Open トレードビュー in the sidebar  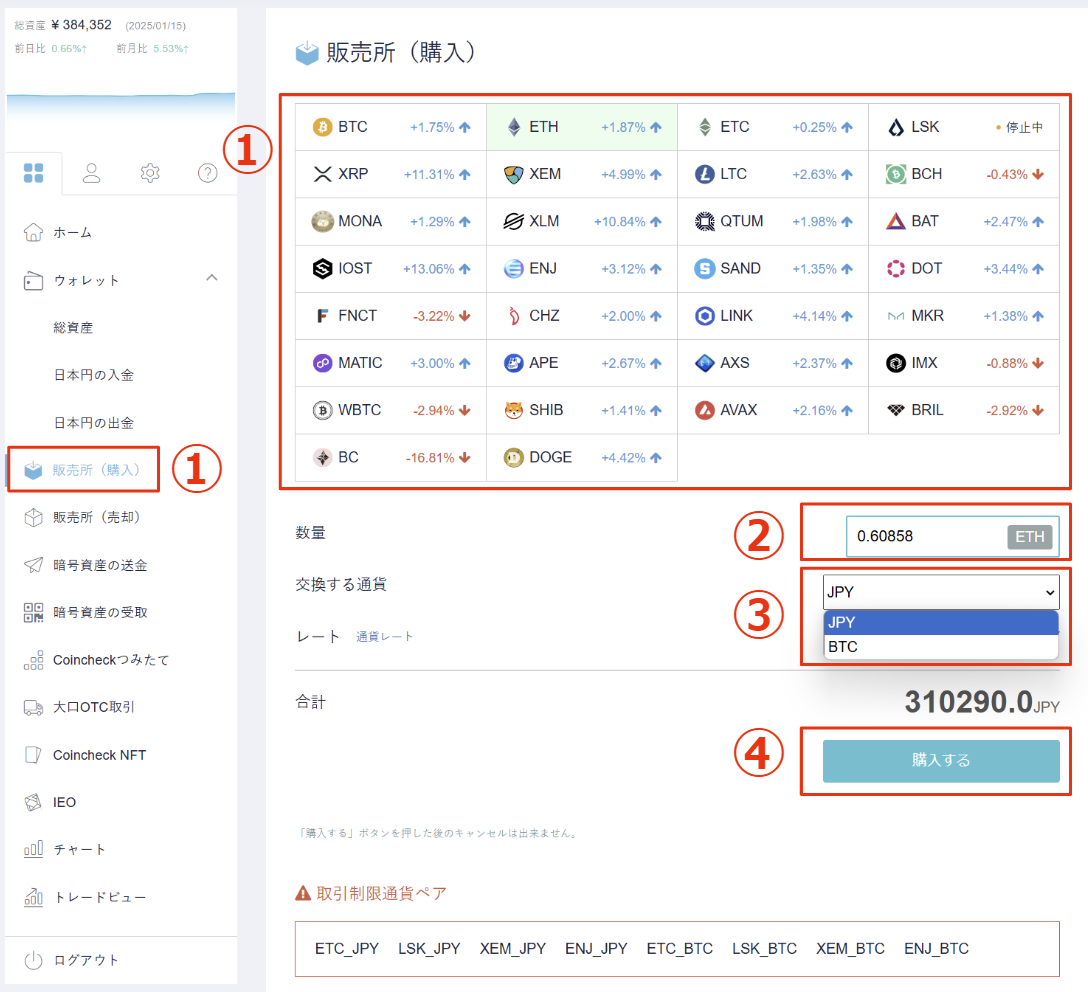point(99,897)
